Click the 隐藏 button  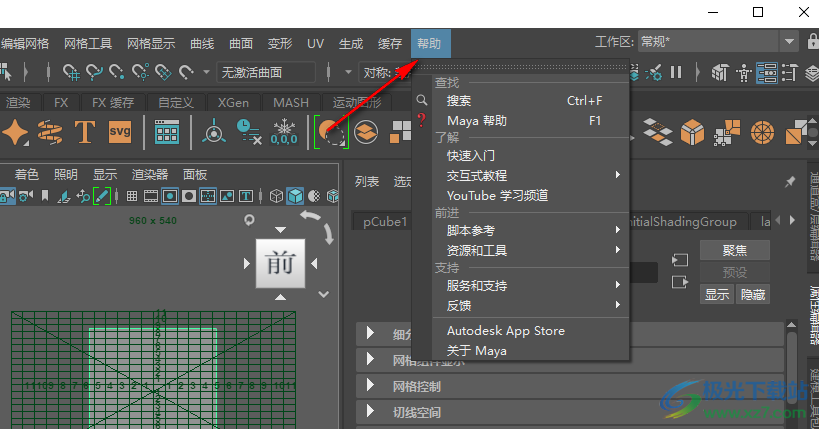coord(753,295)
